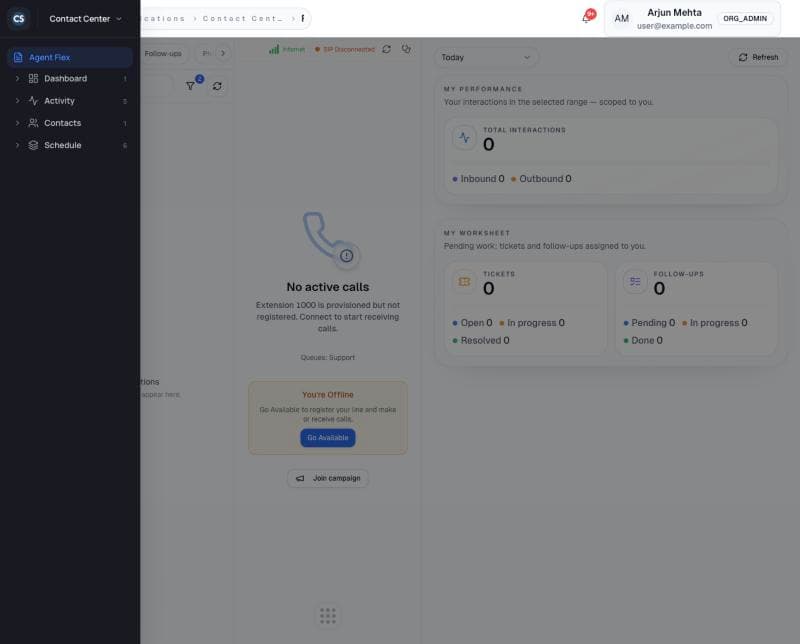800x644 pixels.
Task: Click the Go Available button
Action: [x=328, y=438]
